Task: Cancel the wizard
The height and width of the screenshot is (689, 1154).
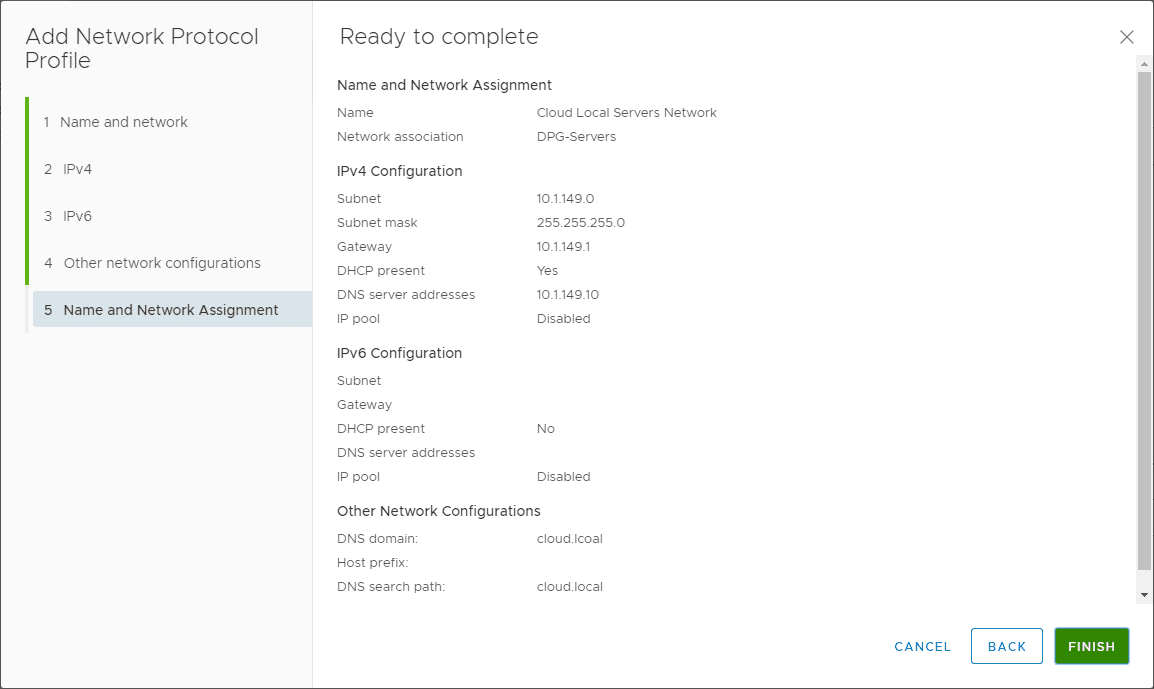Action: [x=922, y=647]
